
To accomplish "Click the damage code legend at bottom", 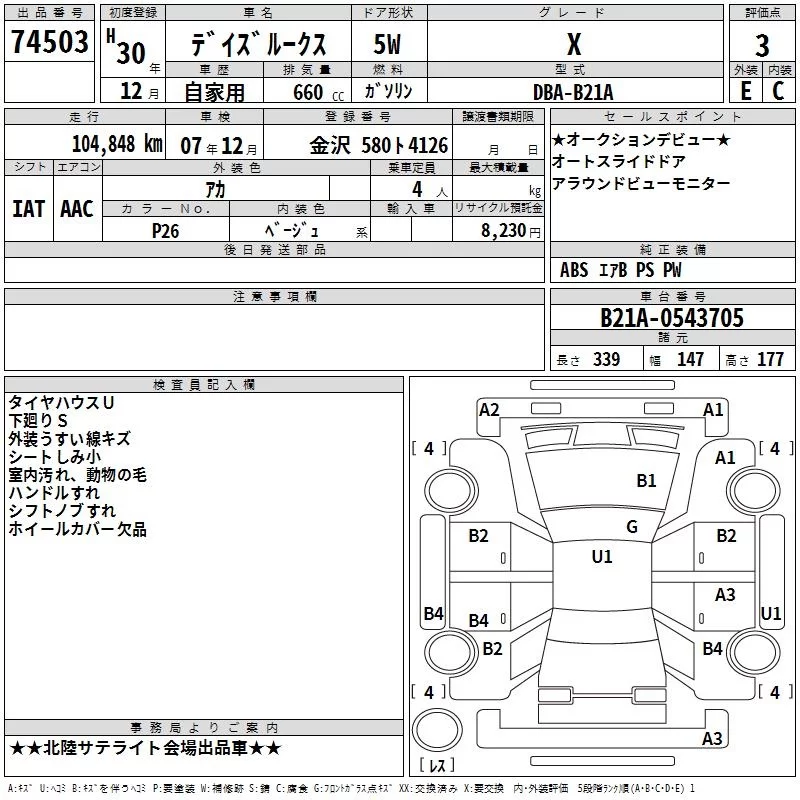I will click(351, 789).
